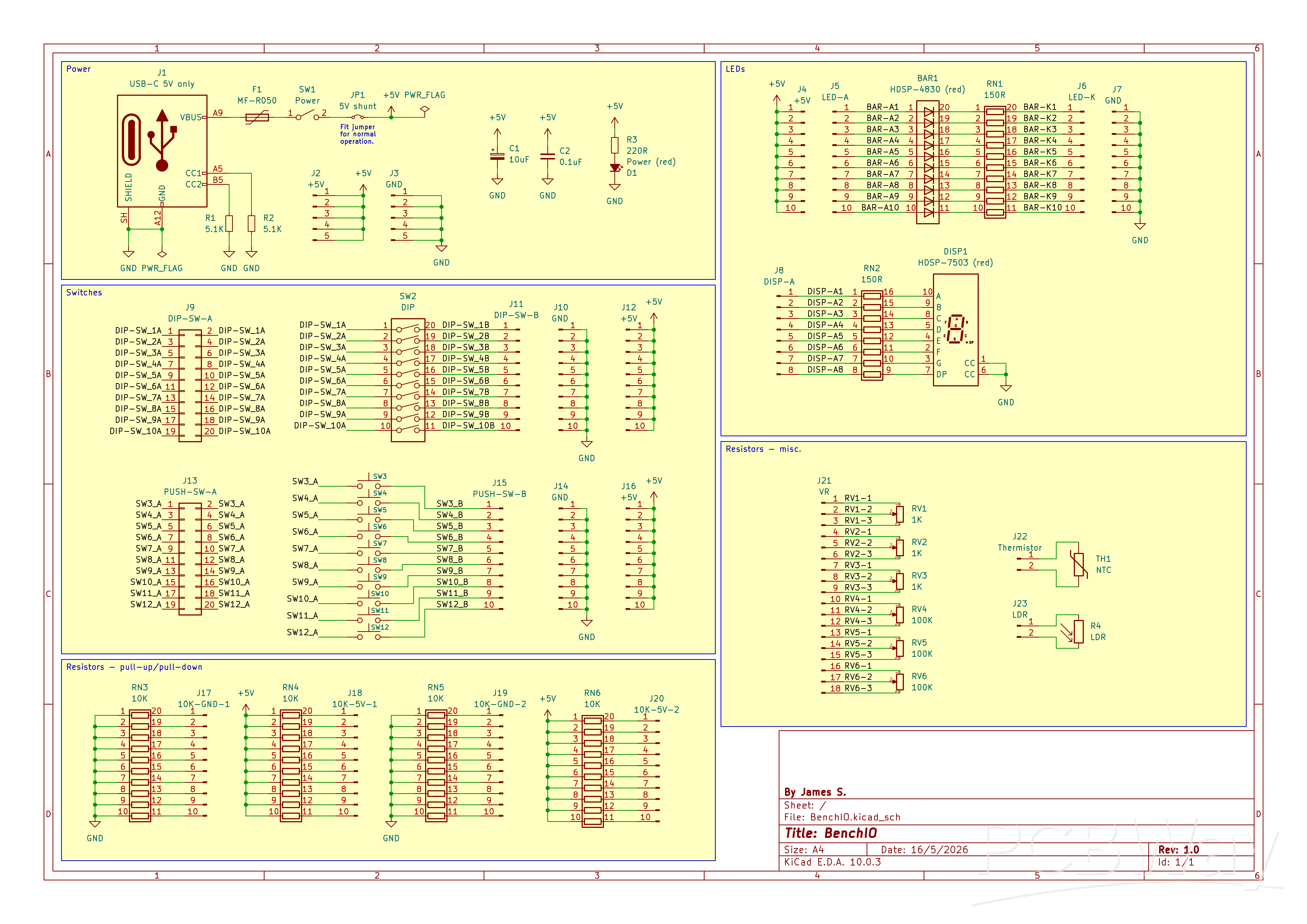Select the SW1 Power switch symbol
This screenshot has width=1307, height=924.
point(307,115)
